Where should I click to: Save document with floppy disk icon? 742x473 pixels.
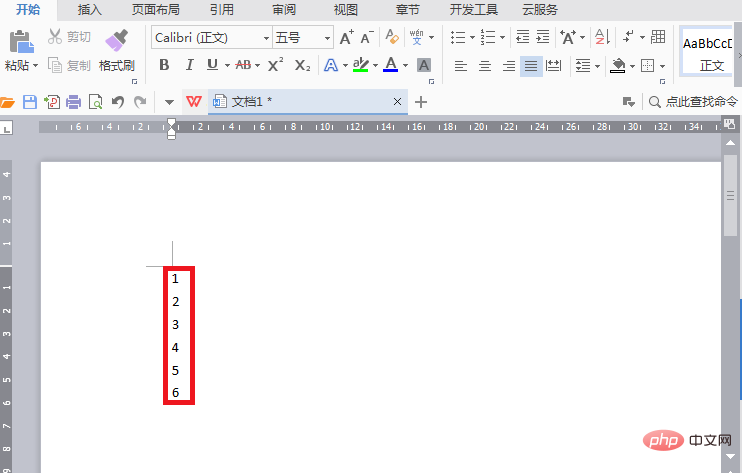[30, 102]
